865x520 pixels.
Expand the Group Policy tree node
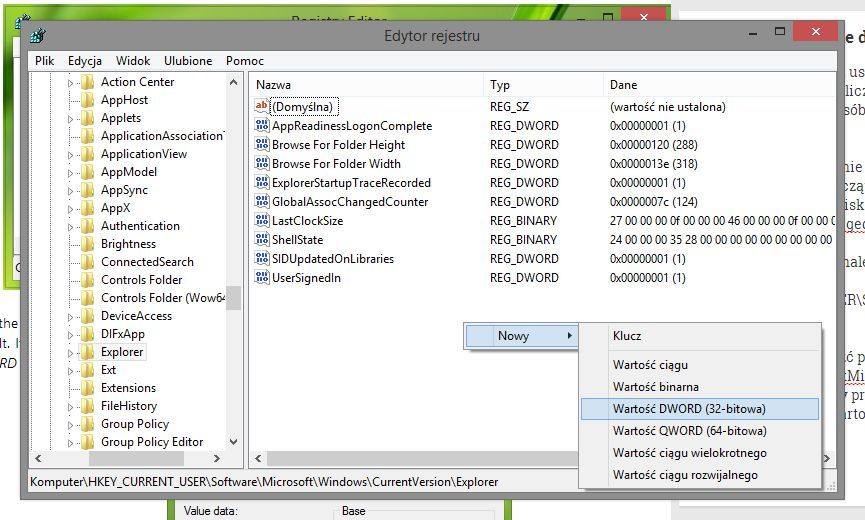tap(70, 425)
